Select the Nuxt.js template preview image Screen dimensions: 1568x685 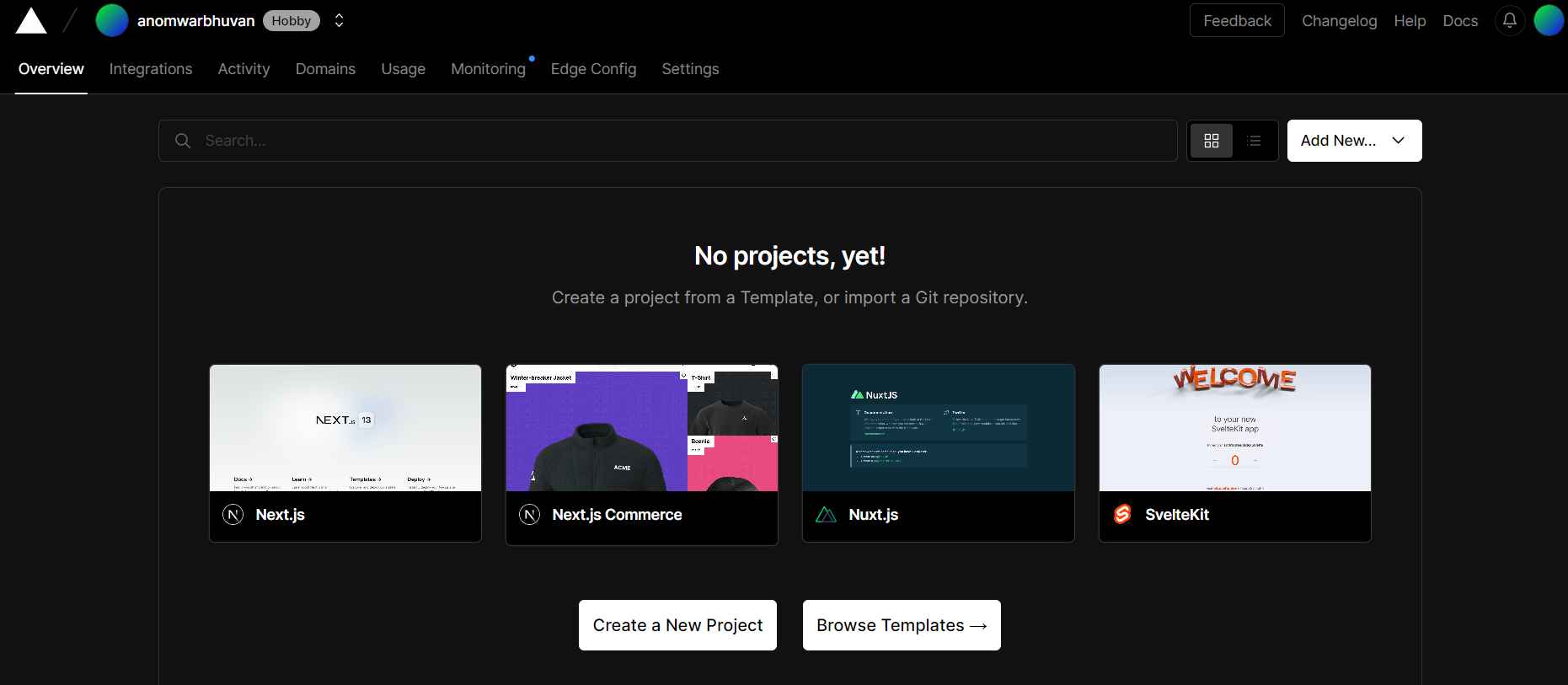tap(939, 428)
